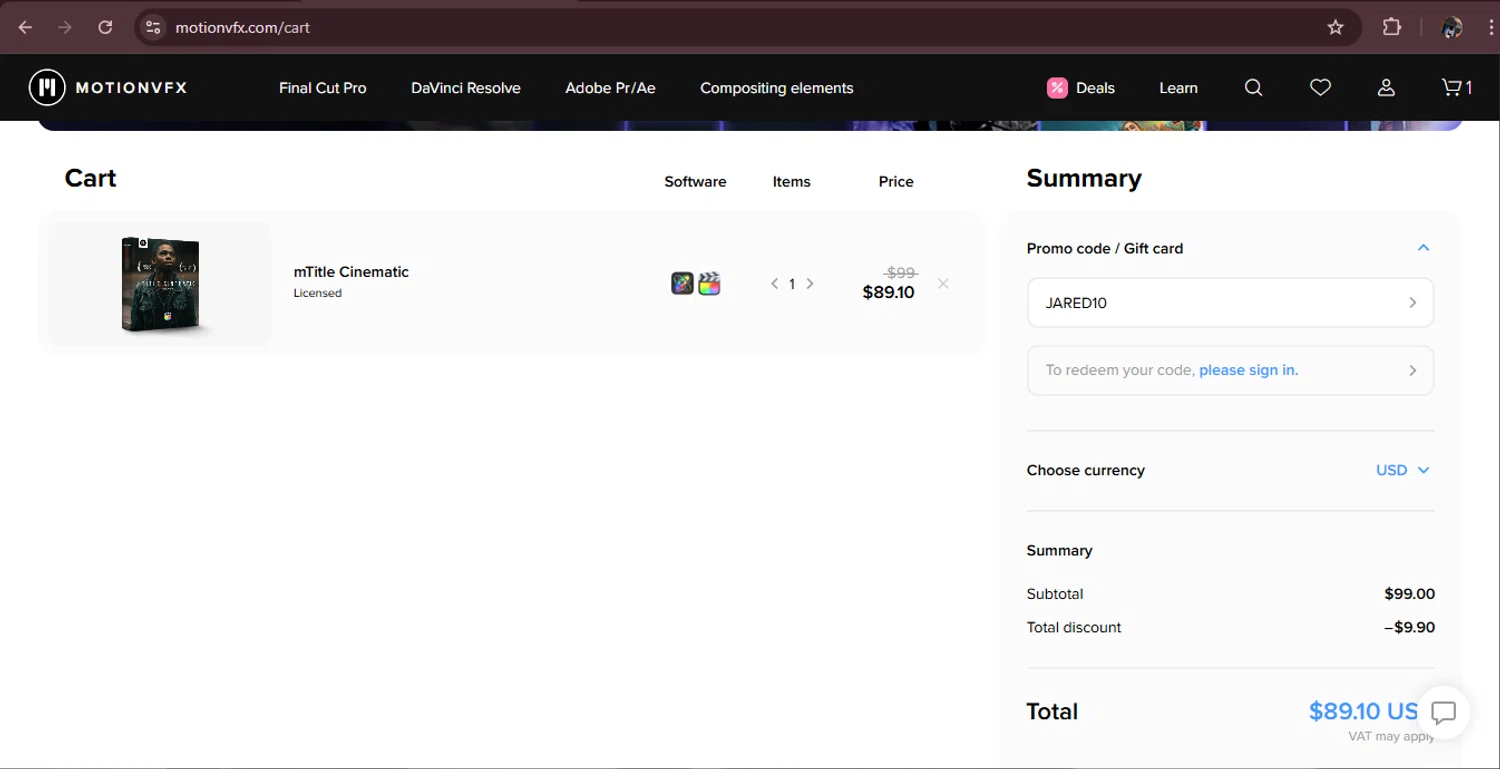Open the wishlist heart icon
The height and width of the screenshot is (769, 1500).
tap(1320, 88)
